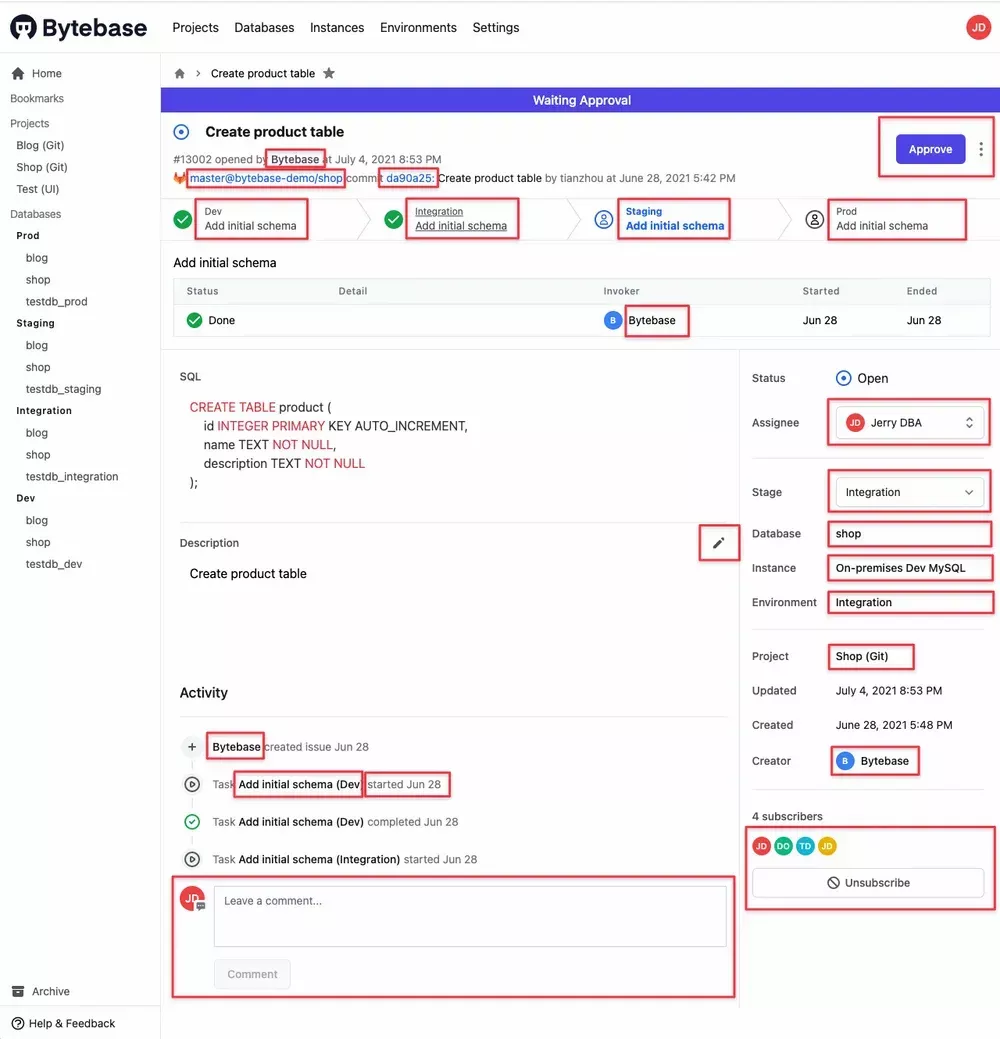Viewport: 1000px width, 1039px height.
Task: Focus the Leave a comment text box
Action: (x=470, y=916)
